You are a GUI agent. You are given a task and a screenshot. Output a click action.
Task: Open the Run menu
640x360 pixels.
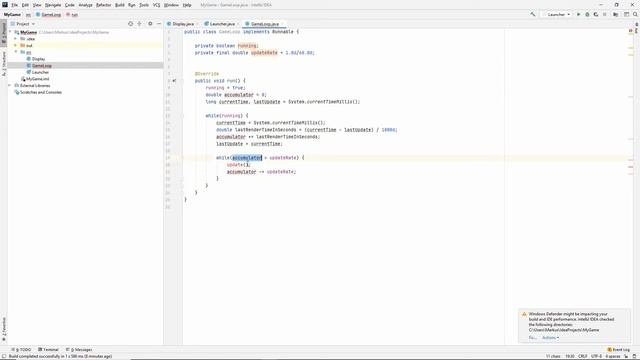click(132, 5)
